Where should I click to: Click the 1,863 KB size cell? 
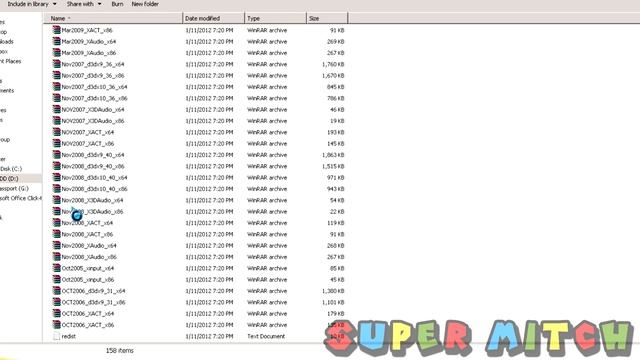tap(333, 155)
